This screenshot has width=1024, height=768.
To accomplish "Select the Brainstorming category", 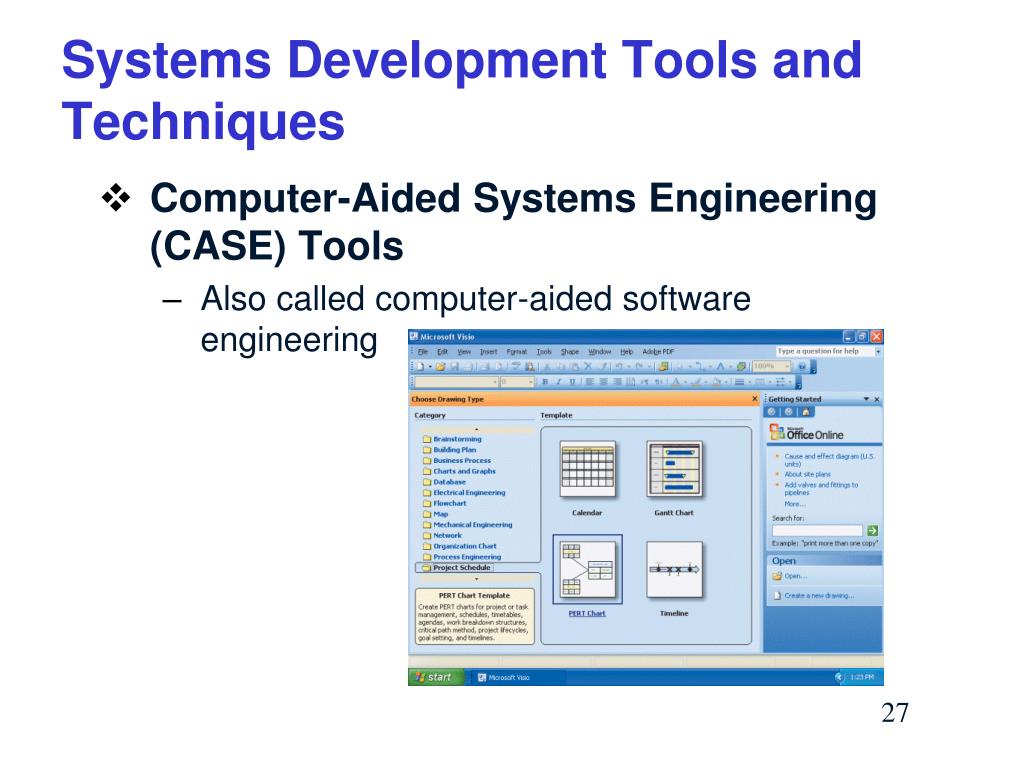I will tap(457, 439).
